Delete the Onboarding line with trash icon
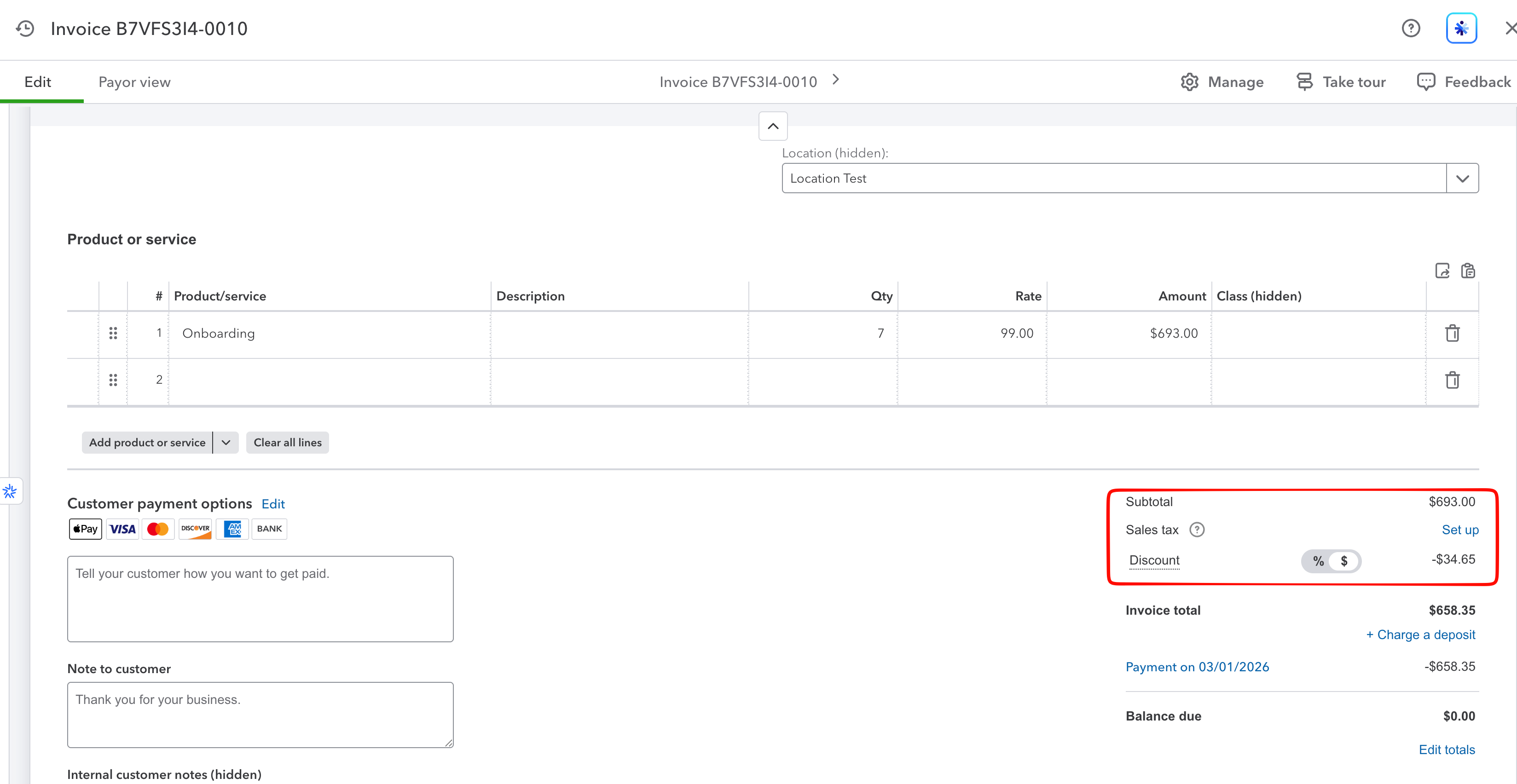The width and height of the screenshot is (1517, 784). (1452, 333)
